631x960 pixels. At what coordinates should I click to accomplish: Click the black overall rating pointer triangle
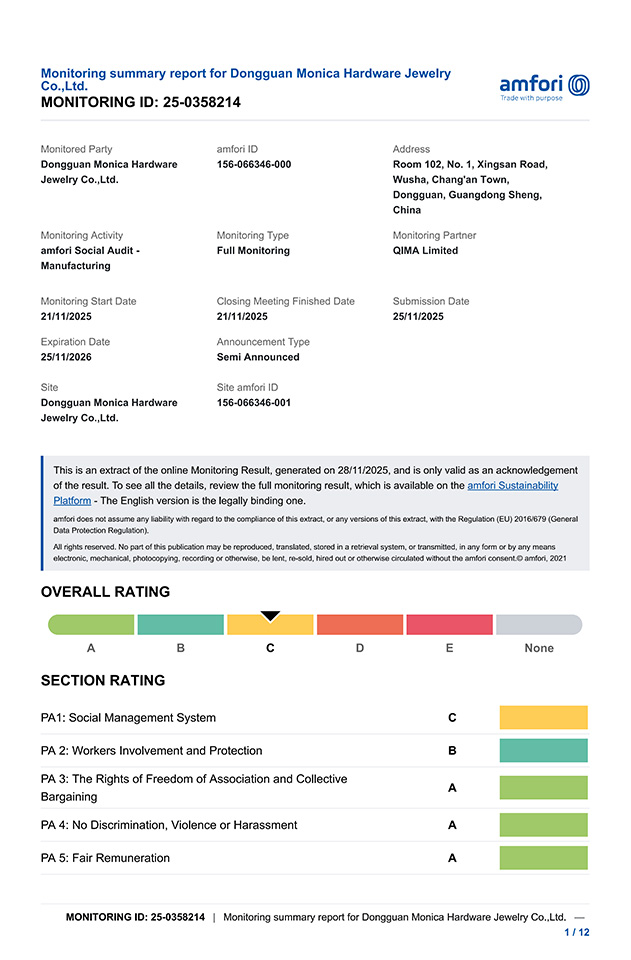pos(270,616)
